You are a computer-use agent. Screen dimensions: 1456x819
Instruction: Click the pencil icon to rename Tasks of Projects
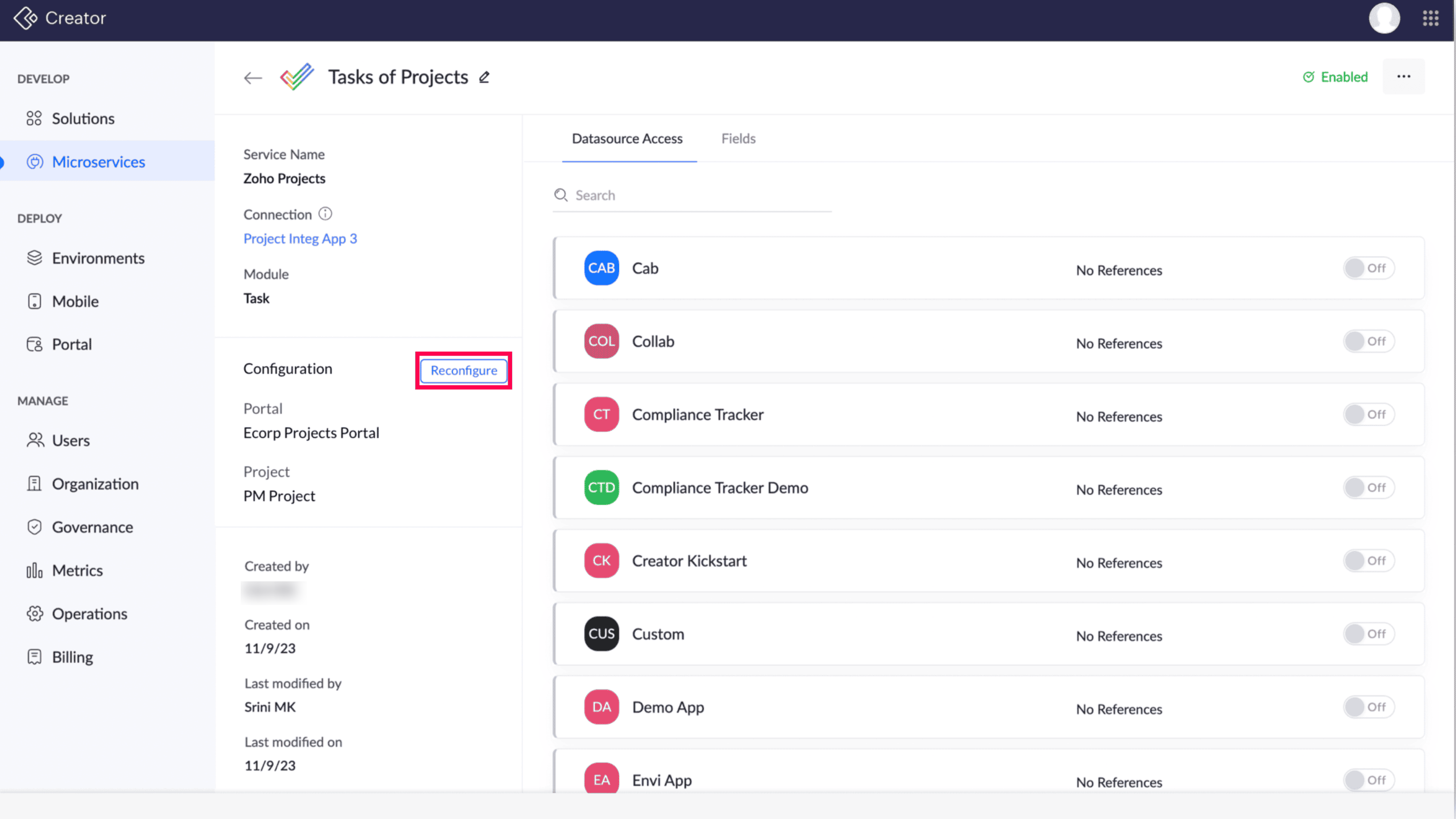(x=484, y=77)
